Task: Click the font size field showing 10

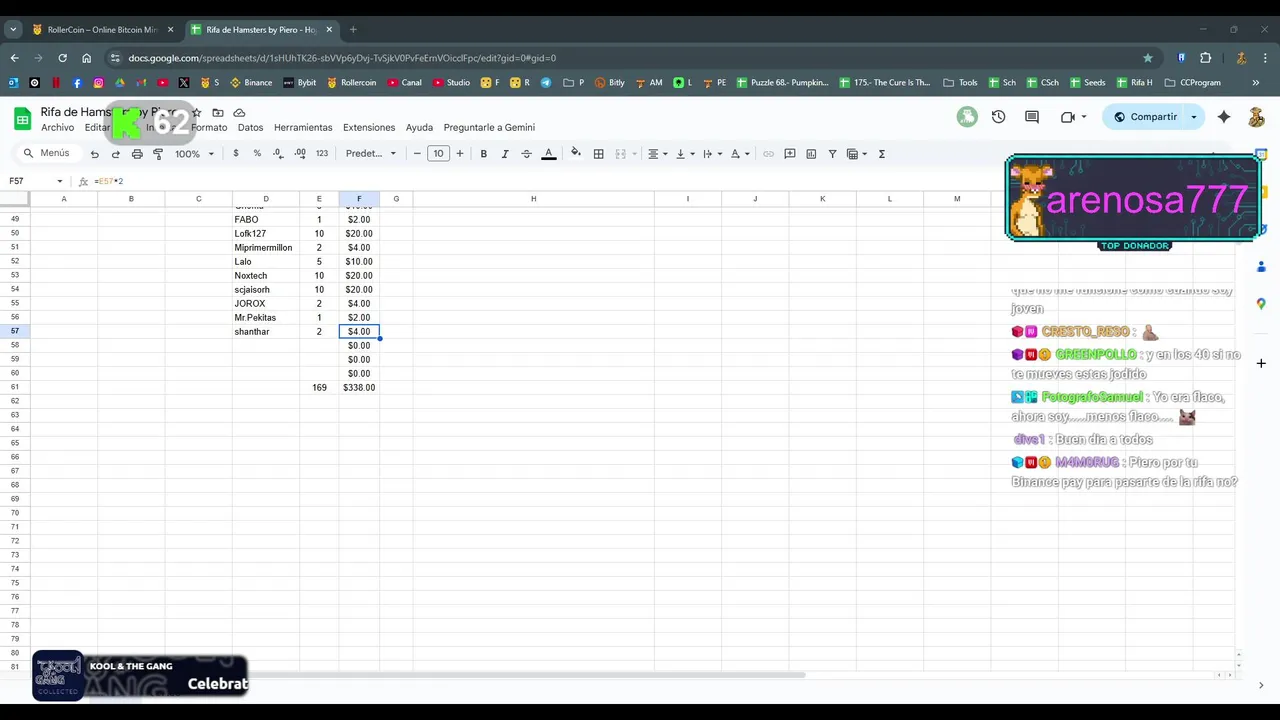Action: [x=438, y=154]
